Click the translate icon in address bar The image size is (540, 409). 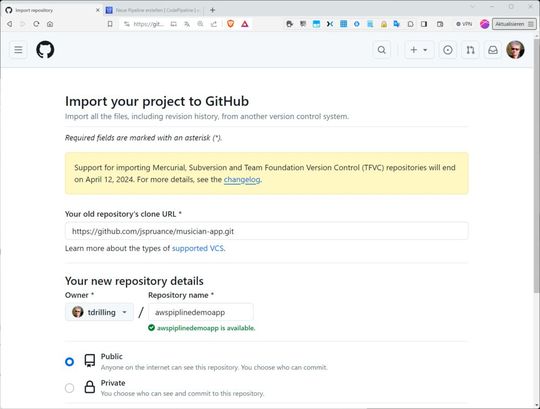[x=187, y=24]
